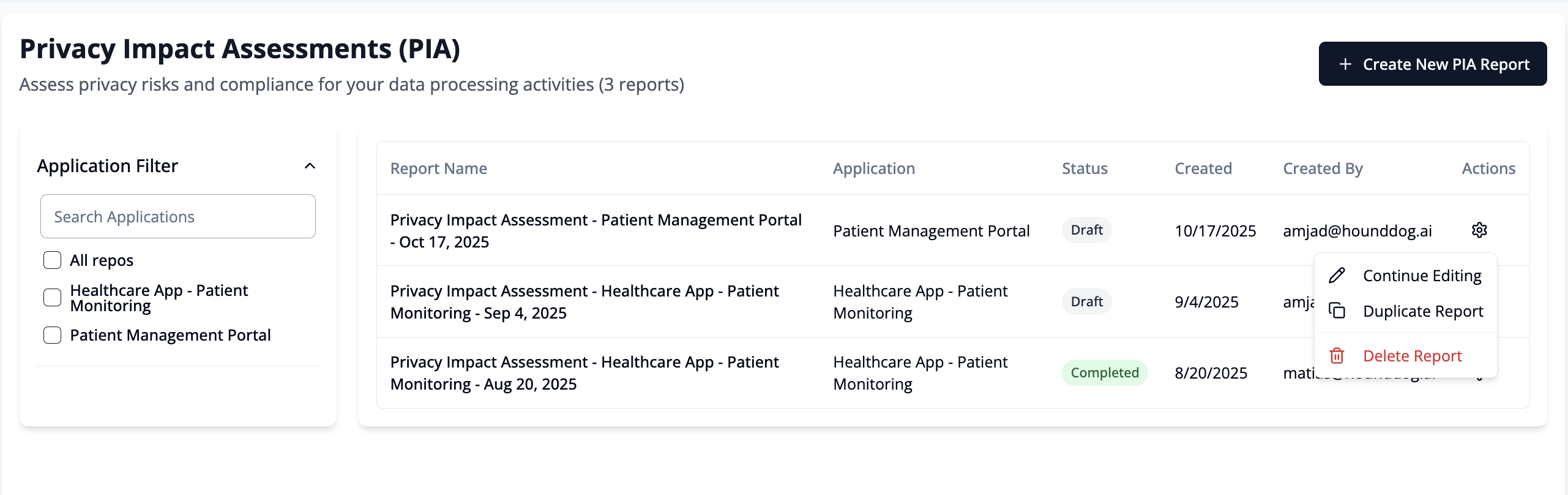Click the plus icon in Create button
The width and height of the screenshot is (1568, 495).
click(x=1345, y=64)
